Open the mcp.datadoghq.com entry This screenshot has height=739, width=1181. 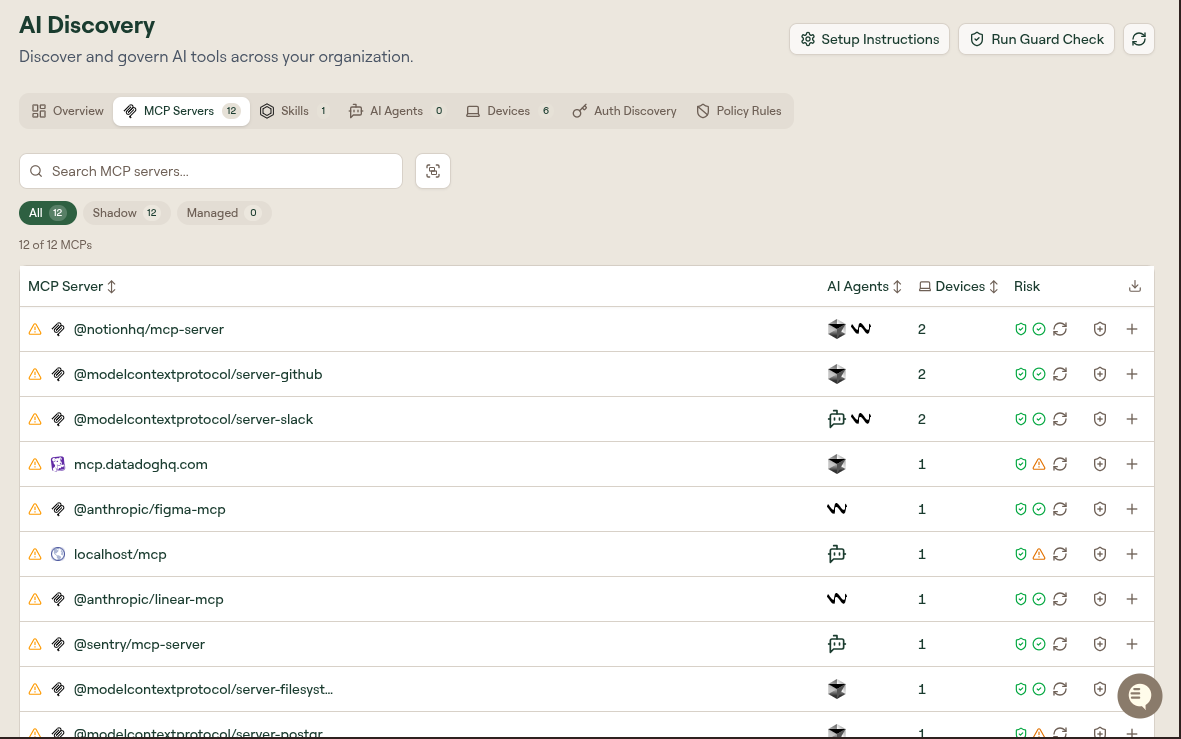point(141,464)
